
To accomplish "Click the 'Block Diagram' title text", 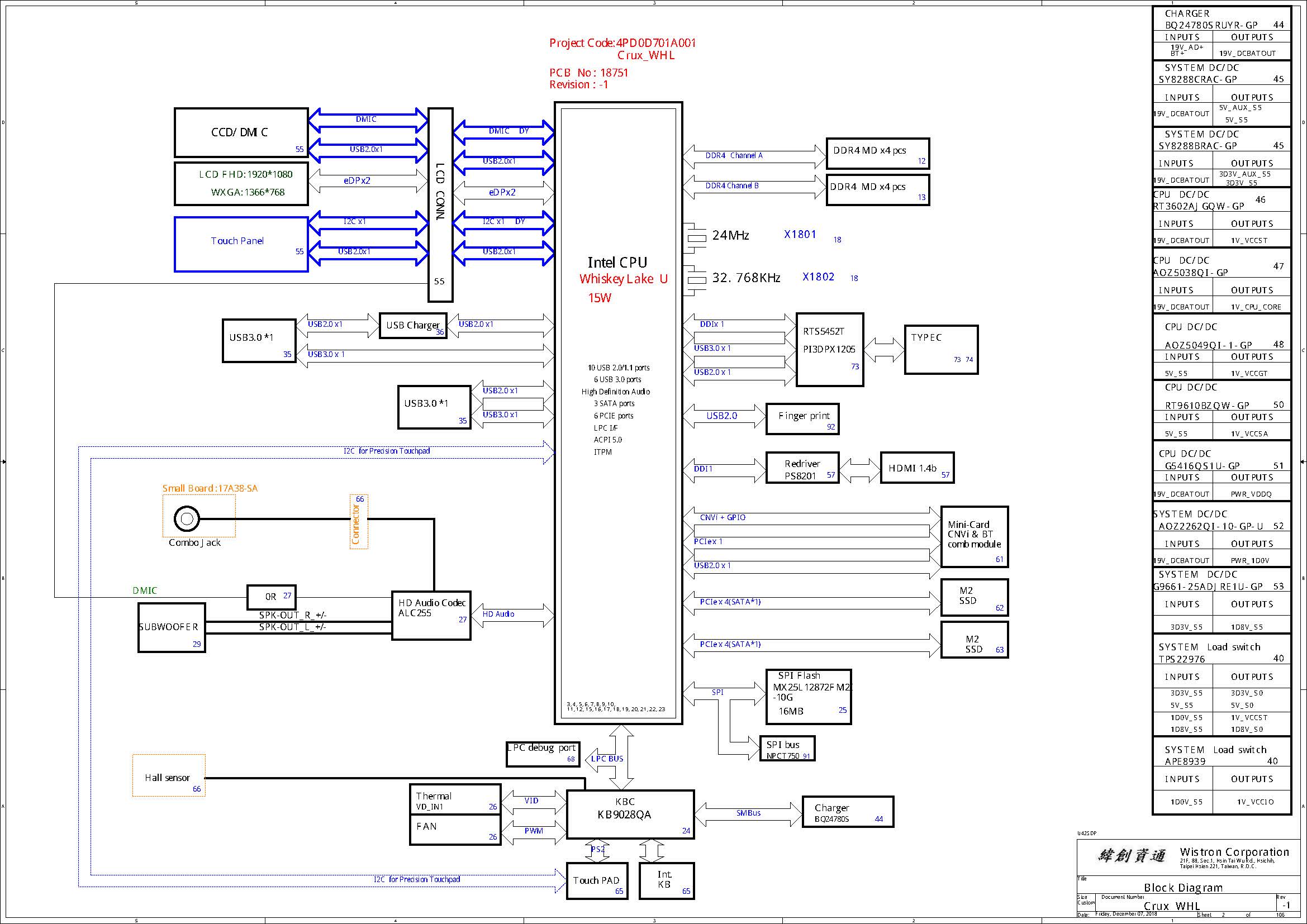I will tap(1184, 888).
